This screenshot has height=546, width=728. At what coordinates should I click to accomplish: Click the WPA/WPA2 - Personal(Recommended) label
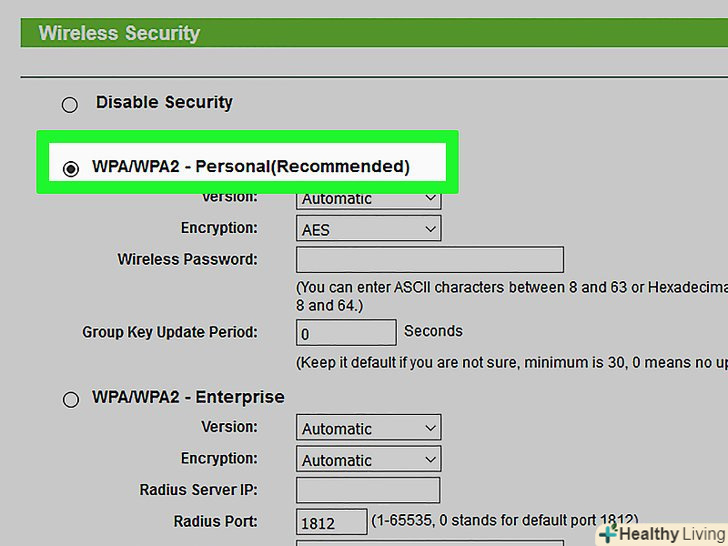click(251, 166)
